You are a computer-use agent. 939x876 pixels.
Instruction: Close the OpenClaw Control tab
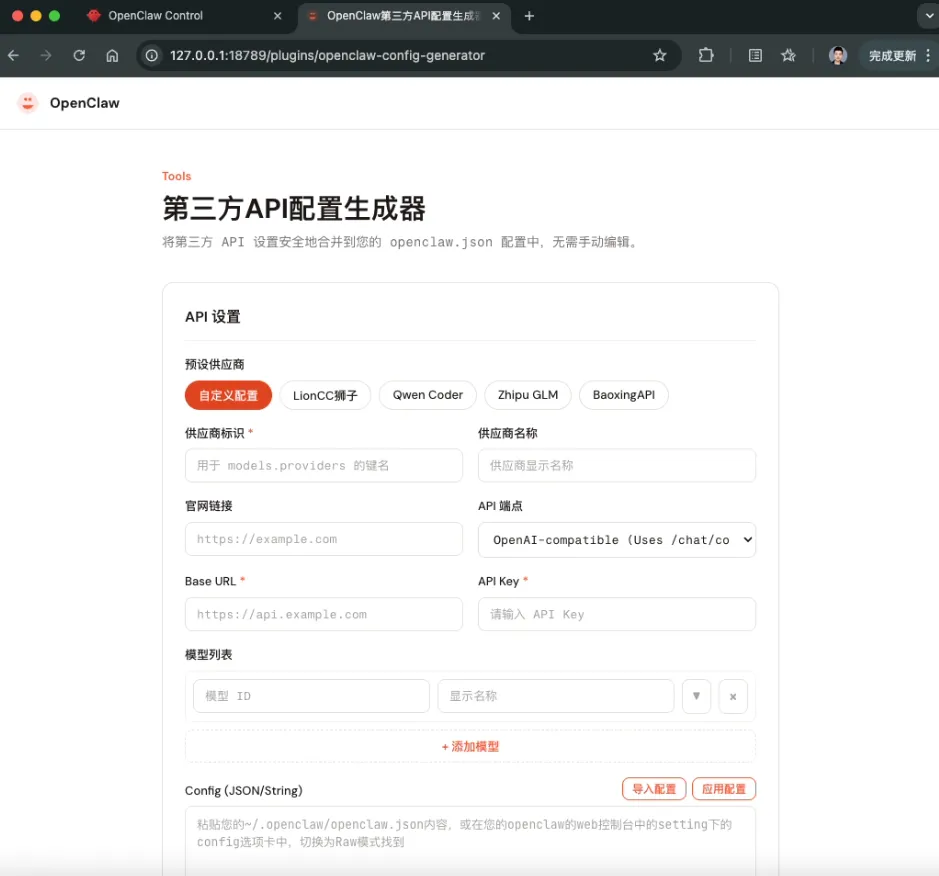(x=277, y=16)
